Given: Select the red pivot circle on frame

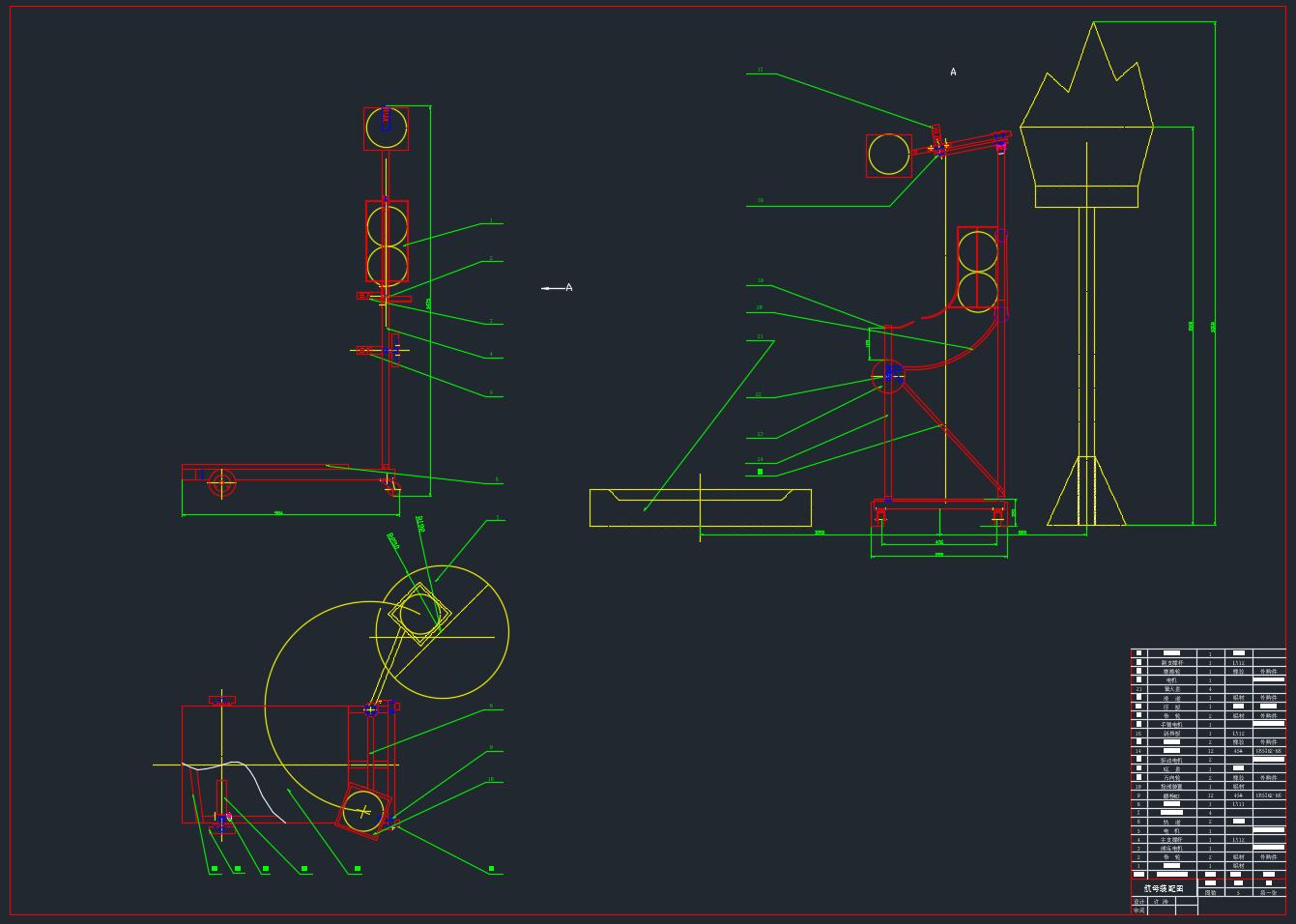Looking at the screenshot, I should click(x=887, y=376).
